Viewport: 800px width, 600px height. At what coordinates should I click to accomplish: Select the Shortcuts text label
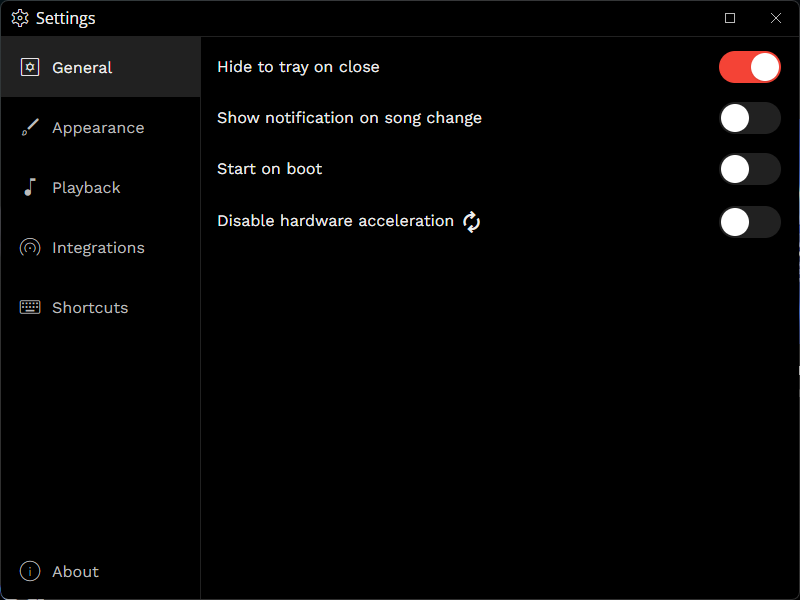[90, 308]
